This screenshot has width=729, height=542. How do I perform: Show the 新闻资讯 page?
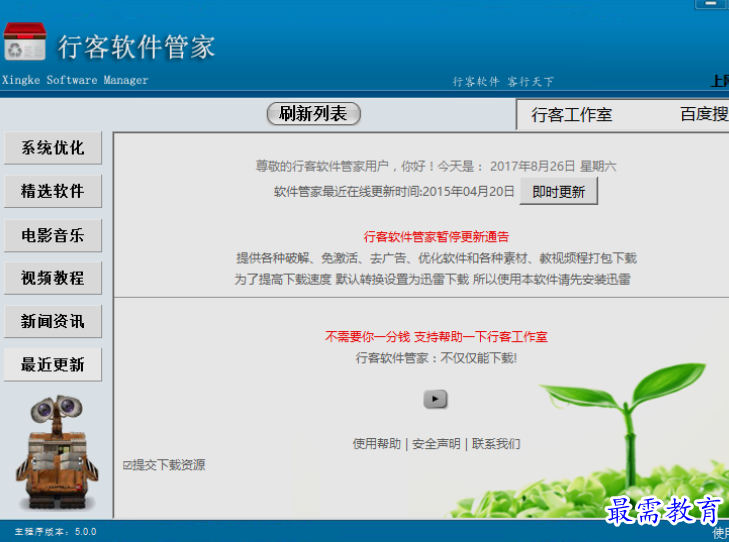pos(53,321)
